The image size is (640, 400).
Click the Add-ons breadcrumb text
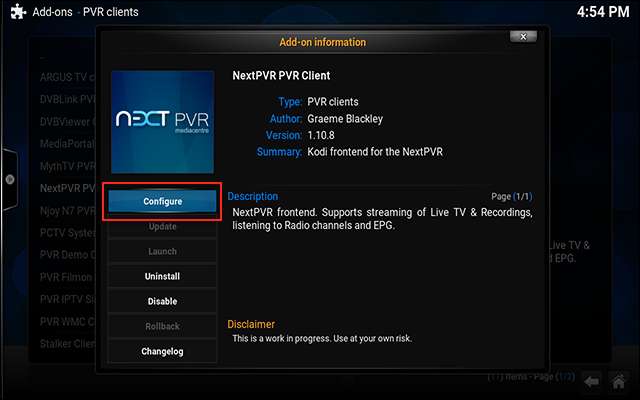click(52, 12)
